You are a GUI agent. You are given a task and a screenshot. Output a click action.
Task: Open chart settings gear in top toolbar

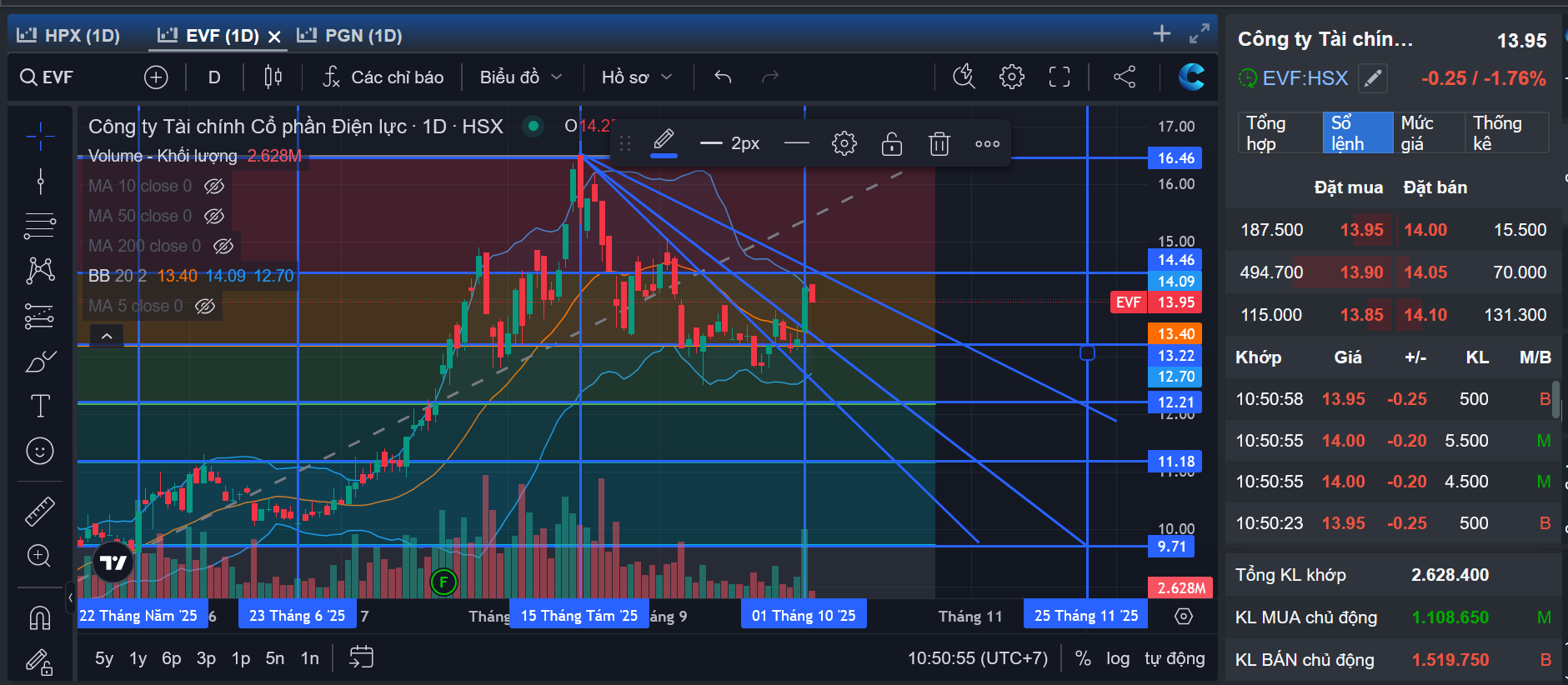[x=1012, y=77]
